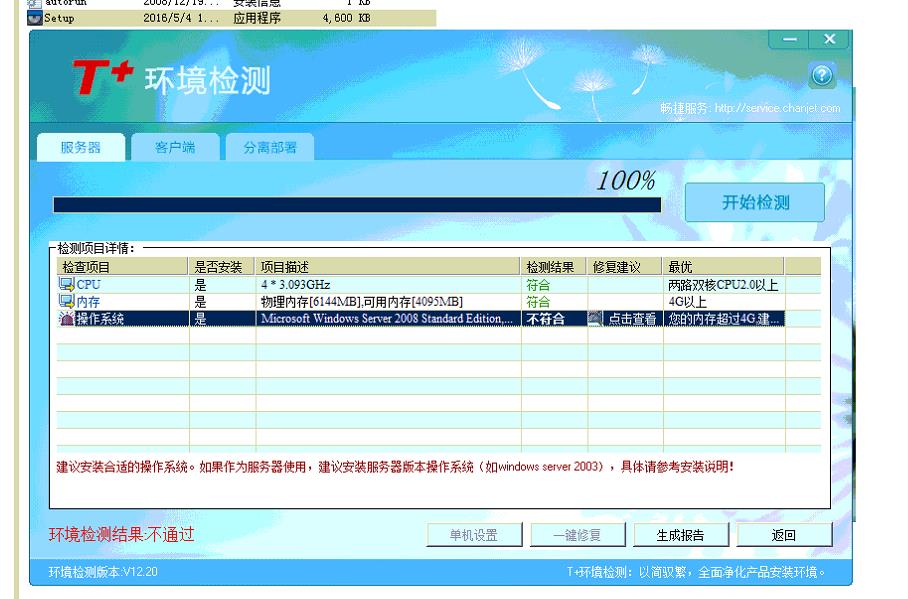This screenshot has width=908, height=599.
Task: Click the CPU row 符合 result
Action: pos(538,284)
